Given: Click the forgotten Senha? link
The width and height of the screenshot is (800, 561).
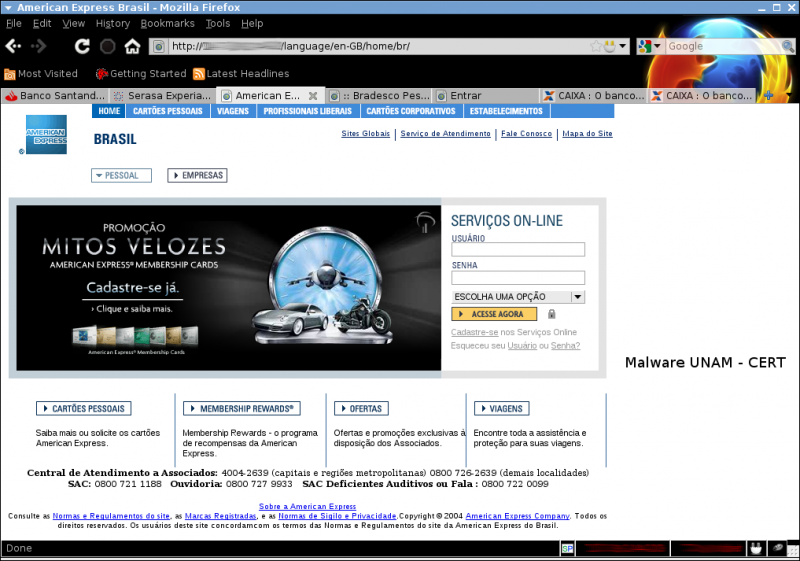Looking at the screenshot, I should point(565,346).
